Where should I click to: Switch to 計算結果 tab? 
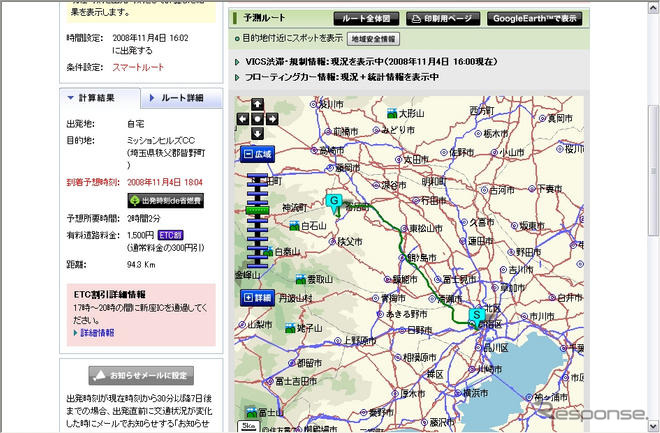(97, 97)
